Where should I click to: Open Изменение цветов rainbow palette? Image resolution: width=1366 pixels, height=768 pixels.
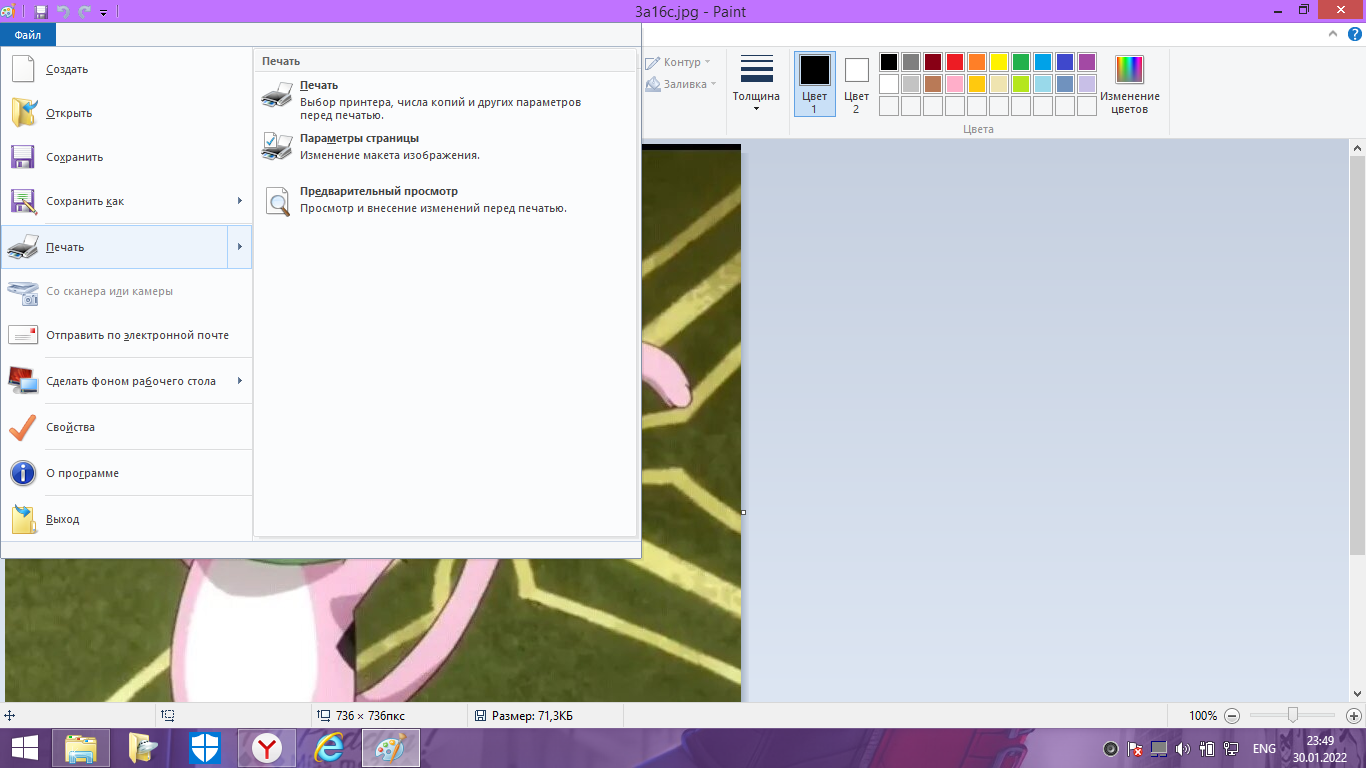[x=1130, y=85]
